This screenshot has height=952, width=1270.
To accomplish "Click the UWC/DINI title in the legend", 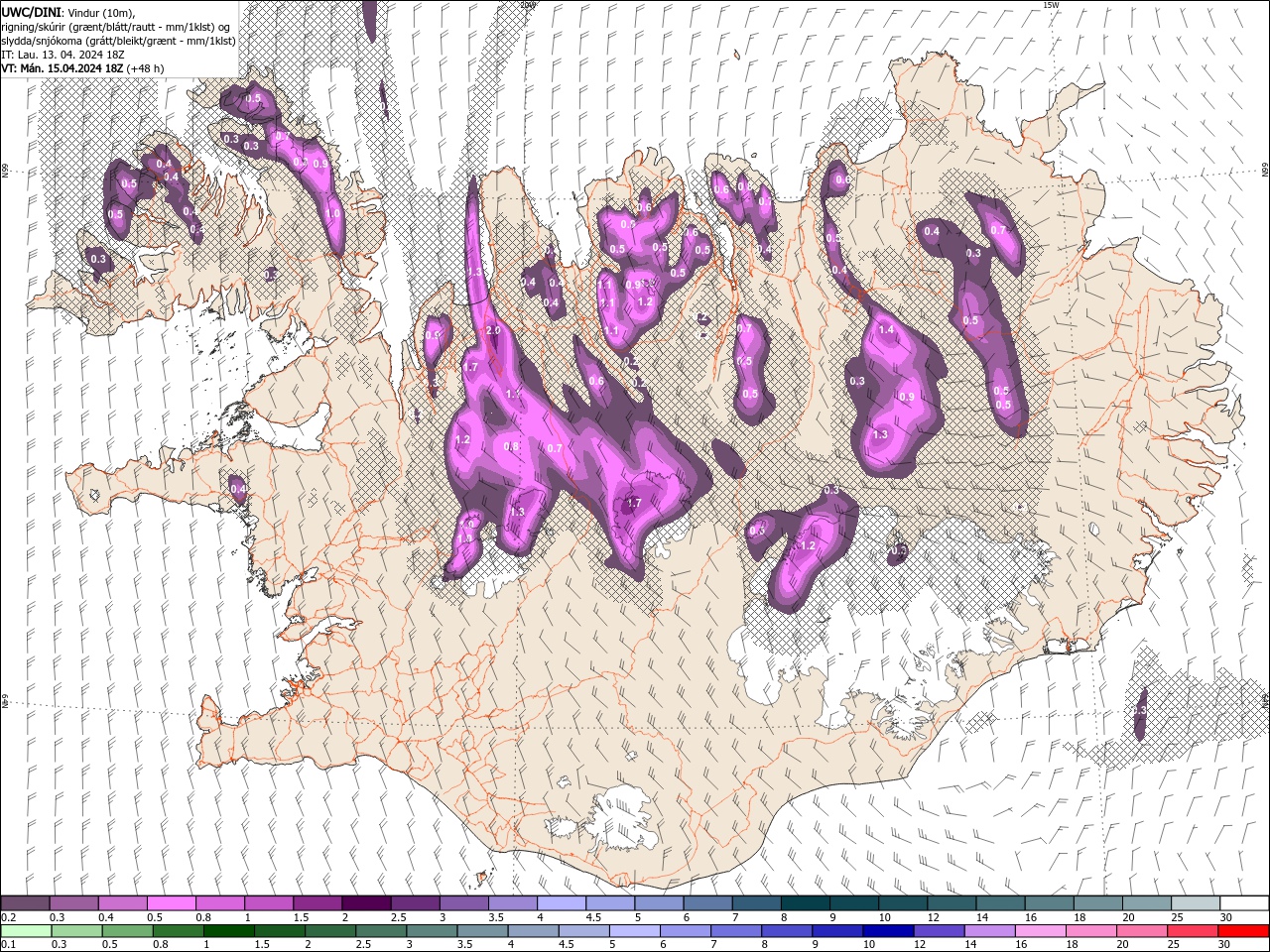I will click(x=31, y=12).
